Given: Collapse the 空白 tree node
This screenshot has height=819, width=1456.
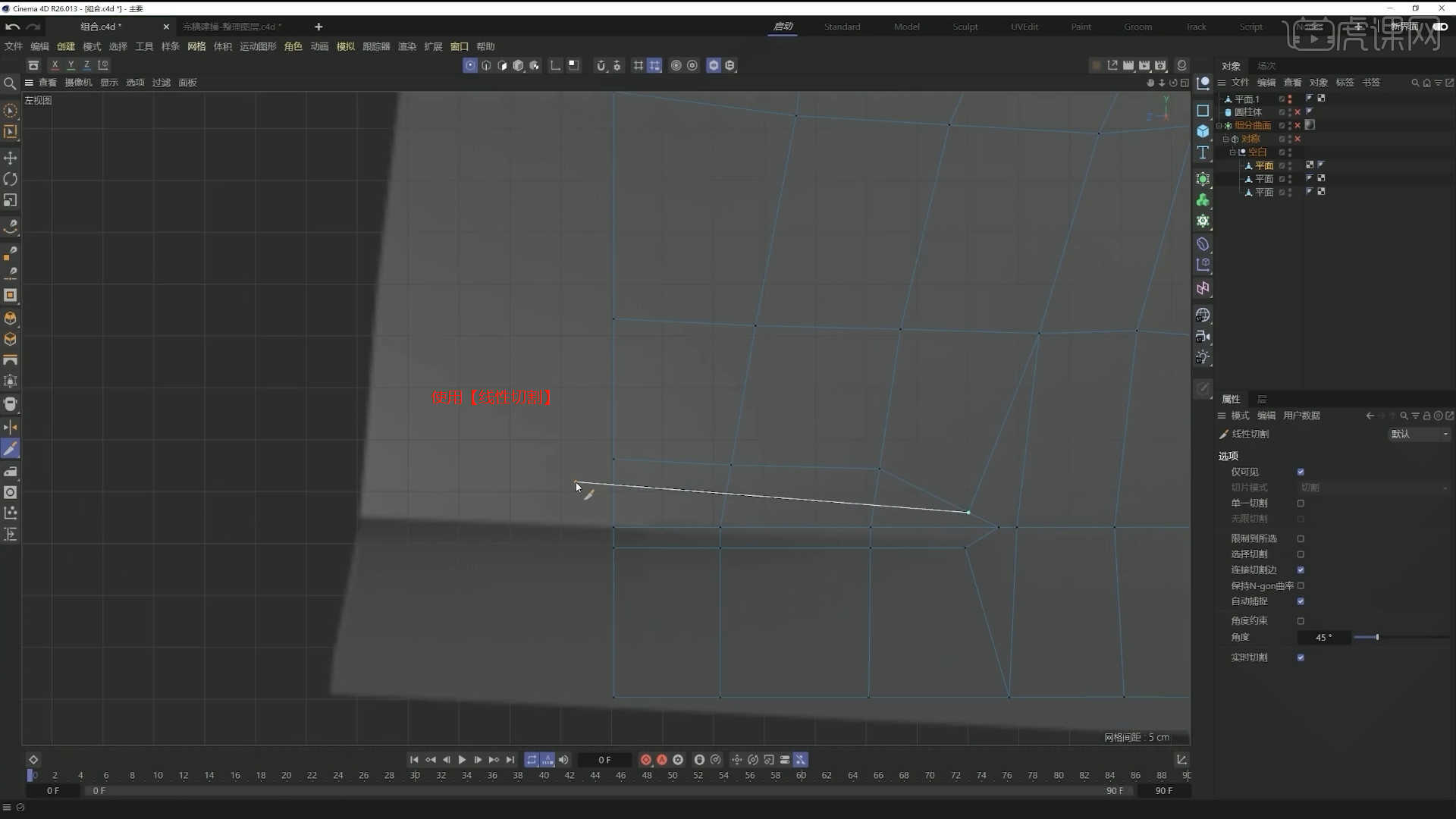Looking at the screenshot, I should (1232, 152).
